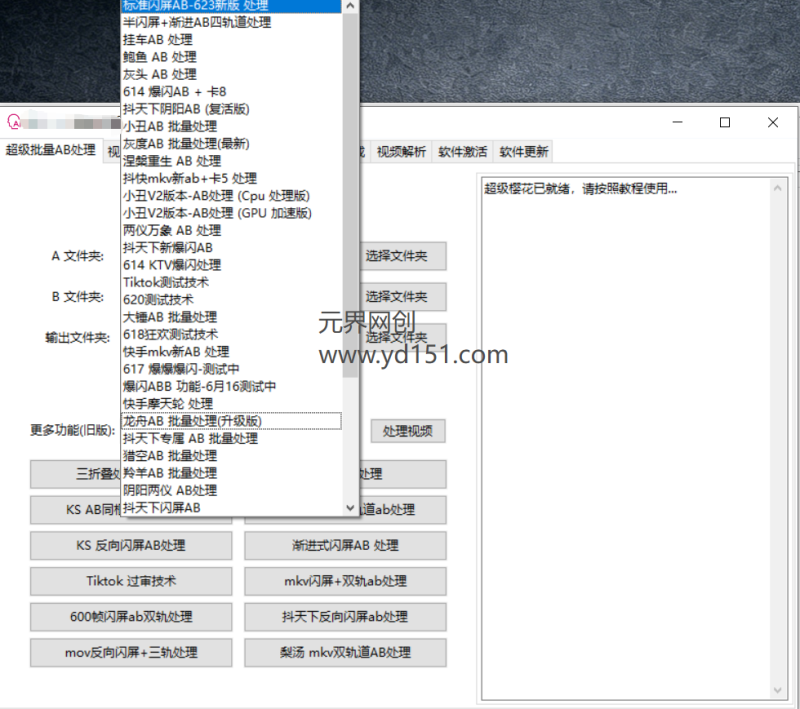This screenshot has width=800, height=709.
Task: Click the 梨汤 mkv双轨道AB处理 button
Action: 344,652
